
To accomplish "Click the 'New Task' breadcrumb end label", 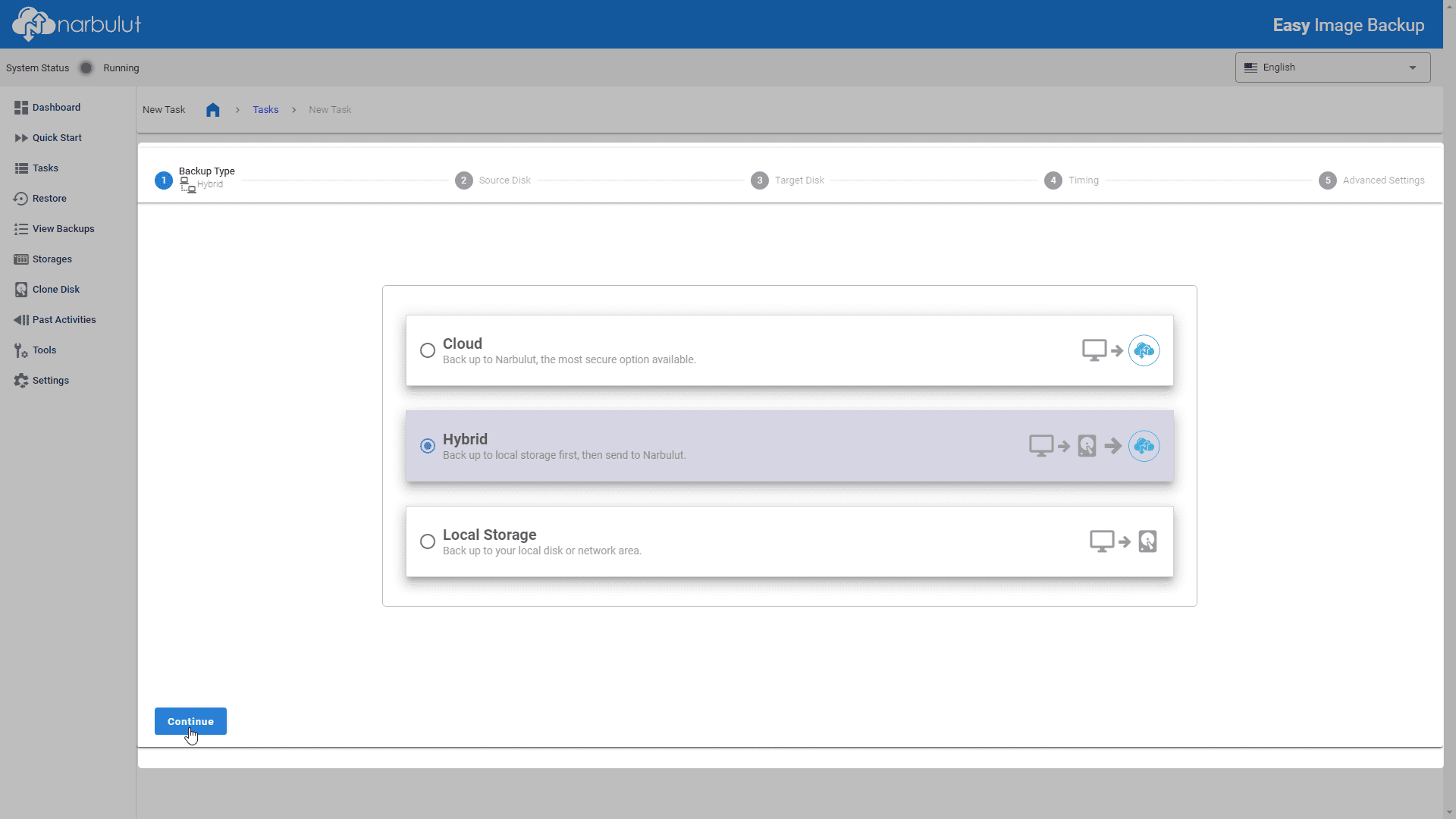I will click(330, 110).
